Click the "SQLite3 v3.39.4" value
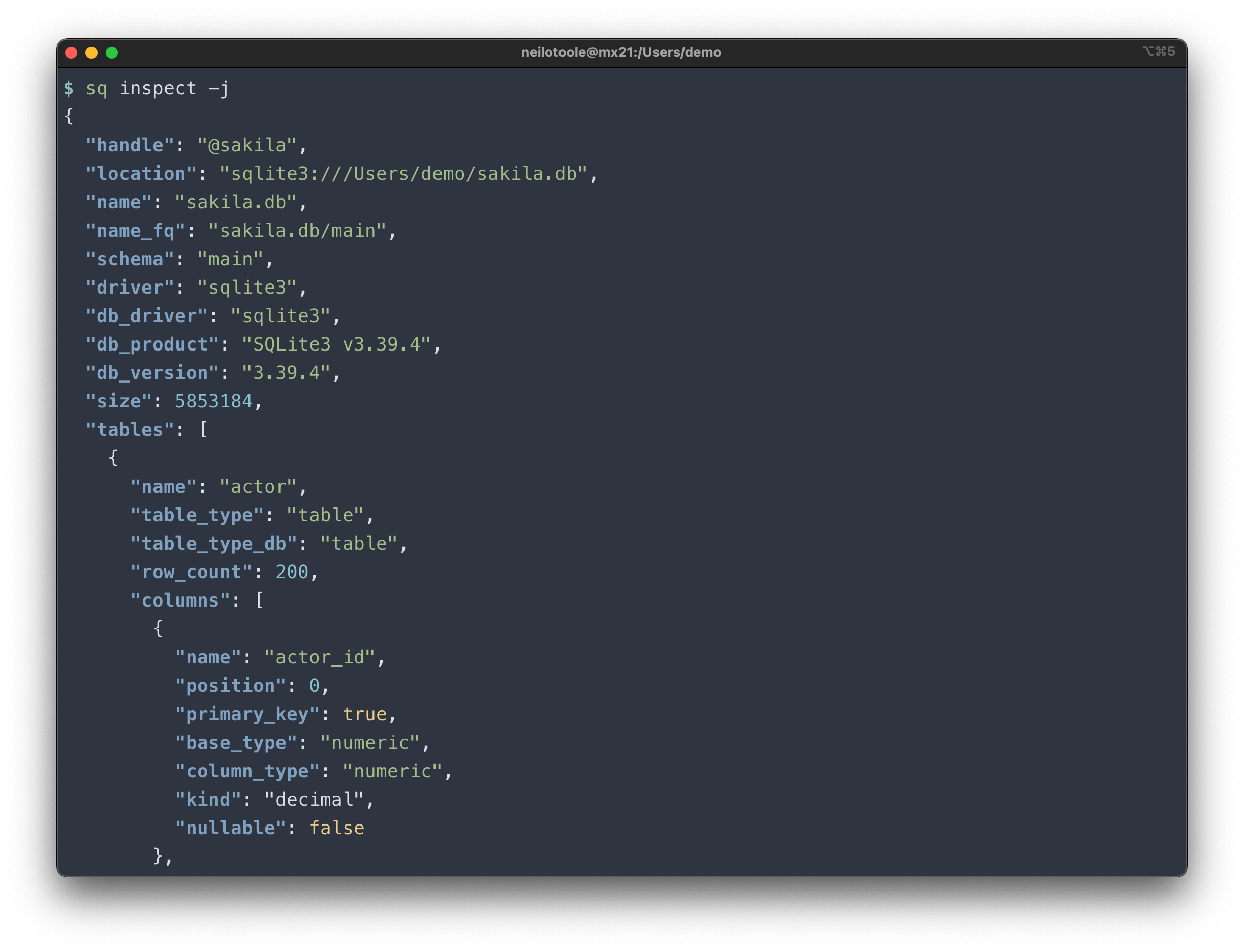This screenshot has height=952, width=1244. pyautogui.click(x=336, y=344)
